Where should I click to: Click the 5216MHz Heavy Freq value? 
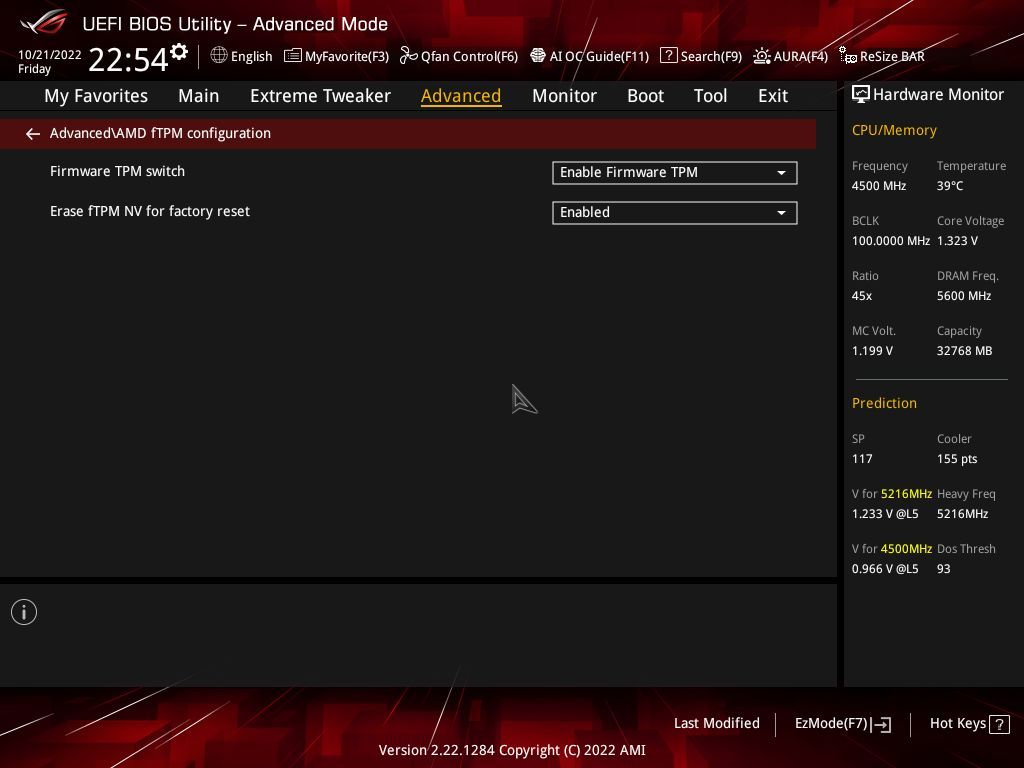tap(962, 514)
